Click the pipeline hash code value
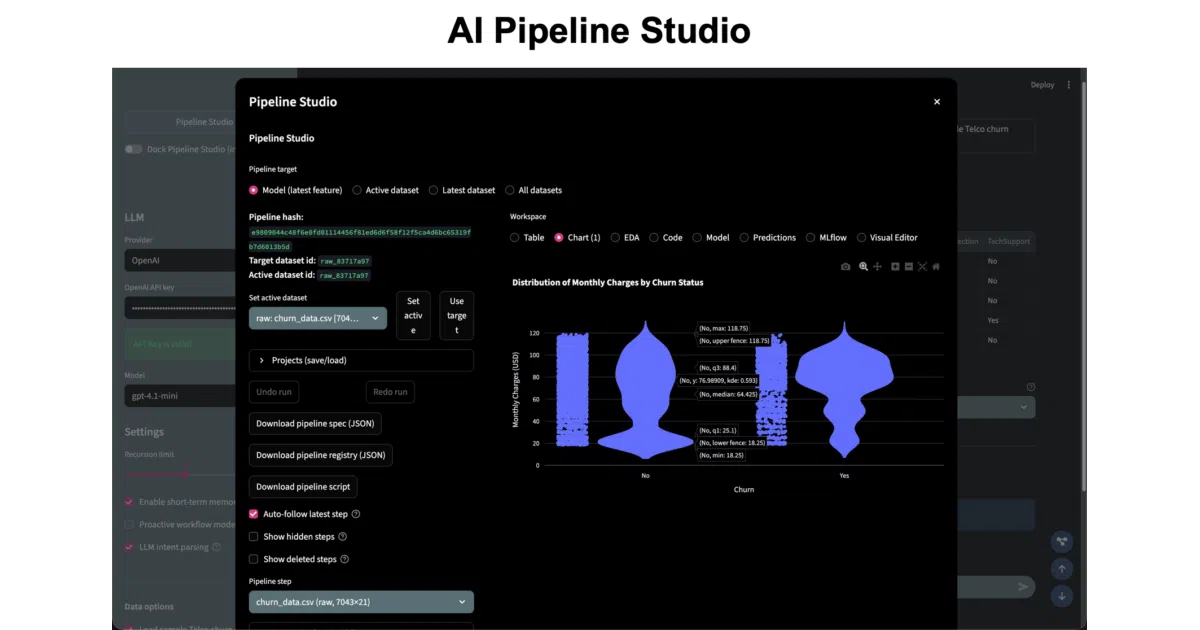The height and width of the screenshot is (630, 1200). pos(360,239)
